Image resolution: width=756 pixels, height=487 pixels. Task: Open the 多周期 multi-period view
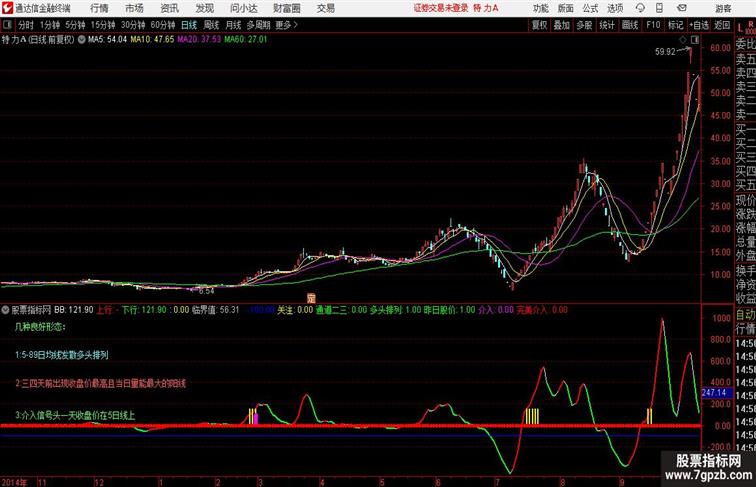[x=259, y=25]
